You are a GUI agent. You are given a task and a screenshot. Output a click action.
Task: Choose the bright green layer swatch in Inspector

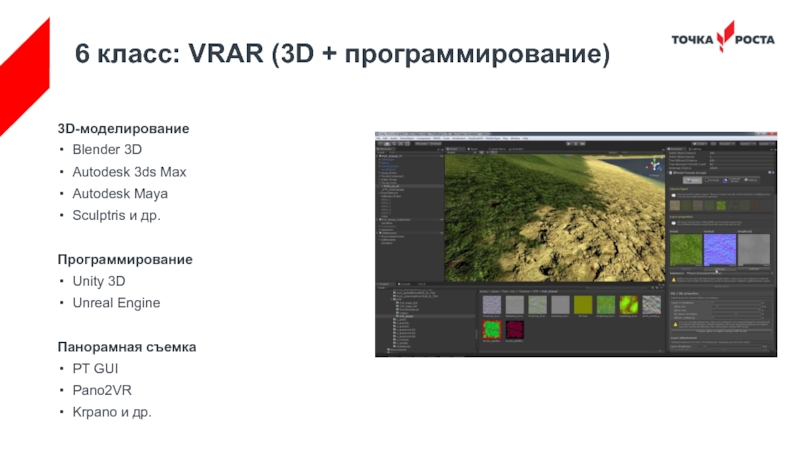tap(721, 206)
